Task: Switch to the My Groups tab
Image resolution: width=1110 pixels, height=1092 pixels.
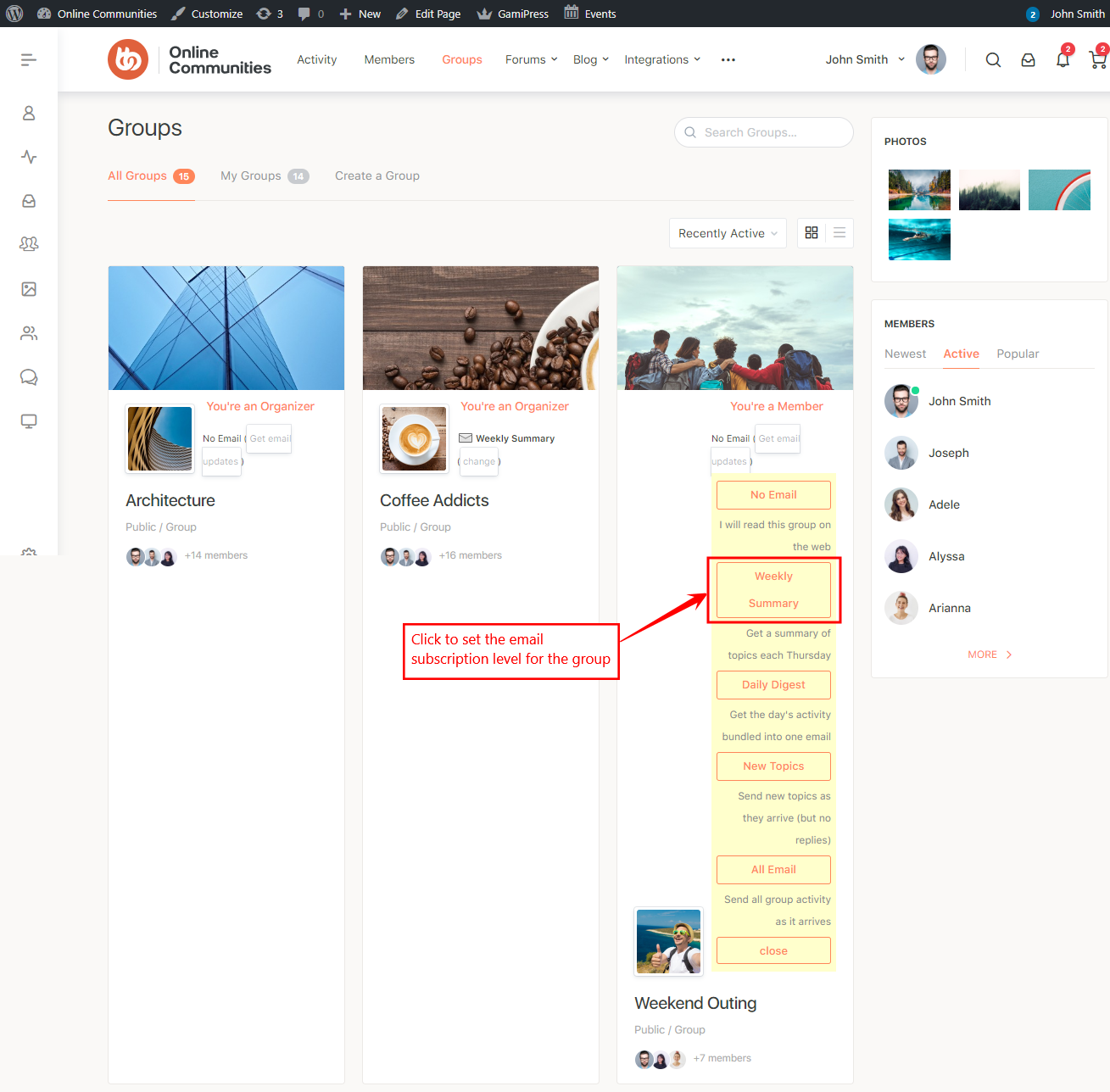Action: (x=264, y=175)
